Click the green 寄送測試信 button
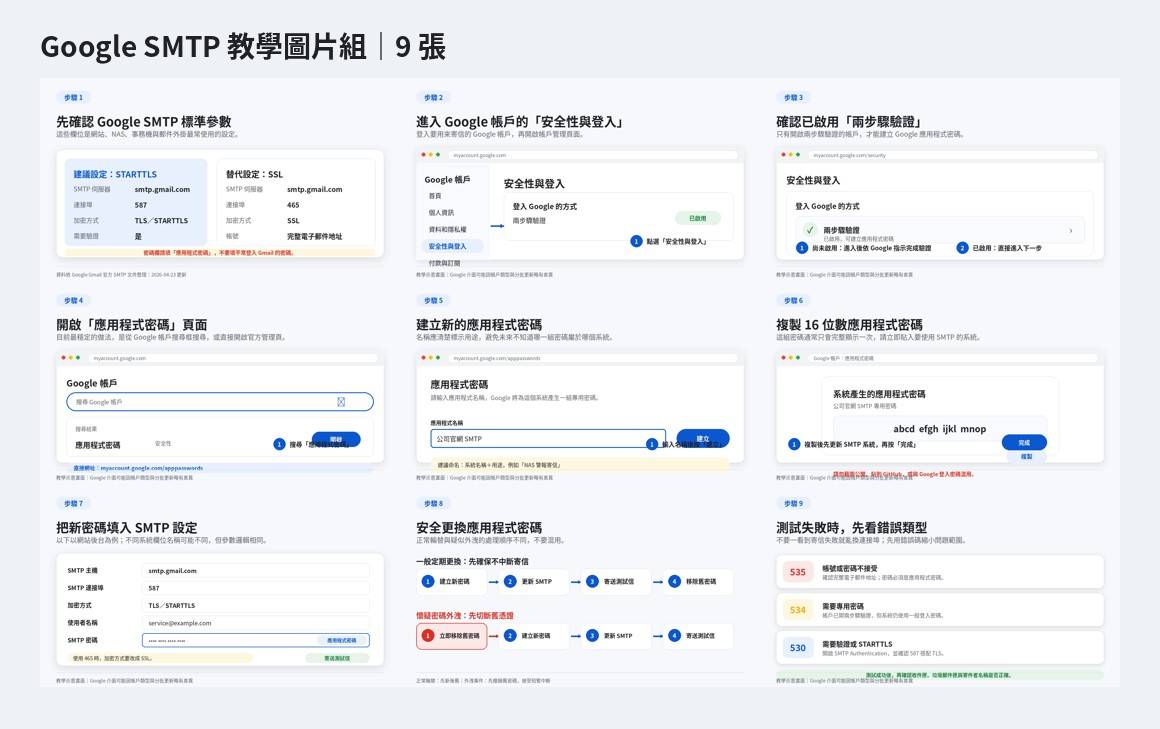The image size is (1160, 729). pos(337,658)
